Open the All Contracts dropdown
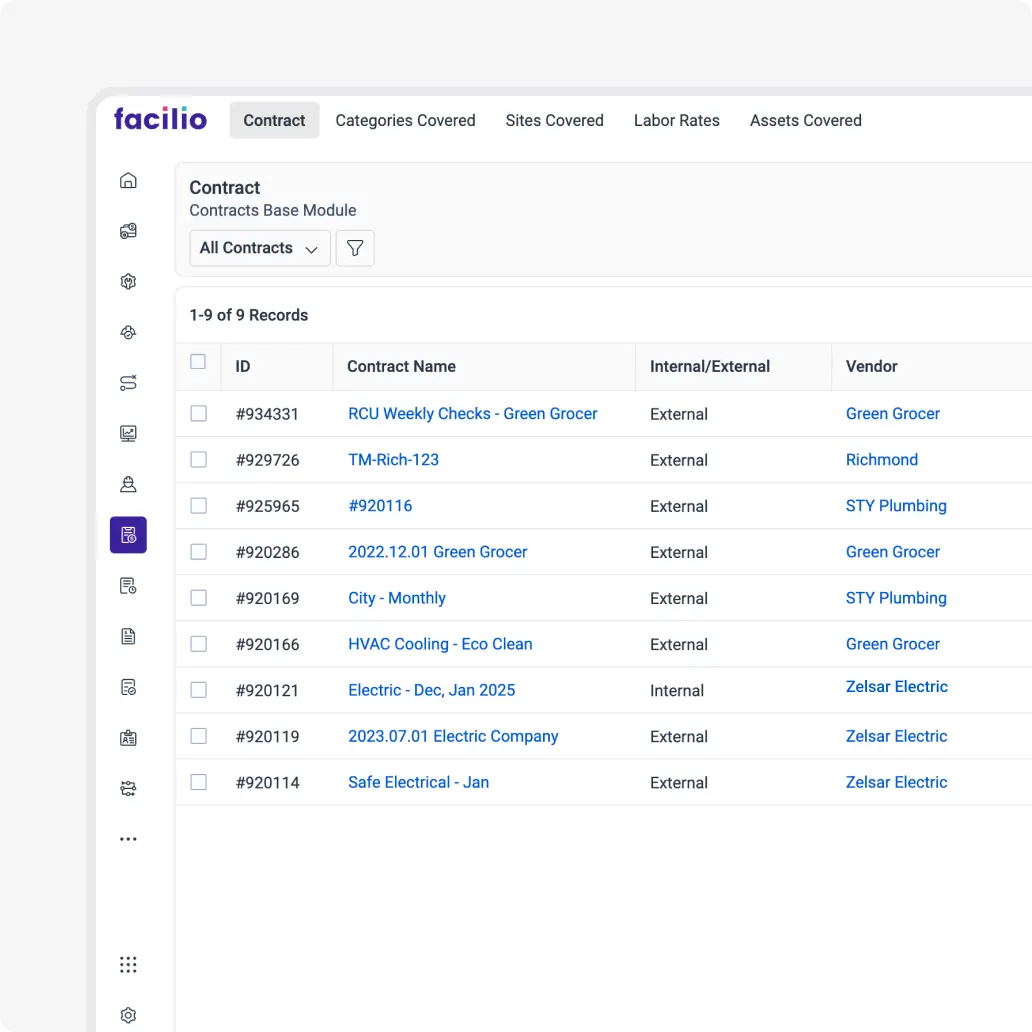Viewport: 1032px width, 1032px height. [259, 247]
